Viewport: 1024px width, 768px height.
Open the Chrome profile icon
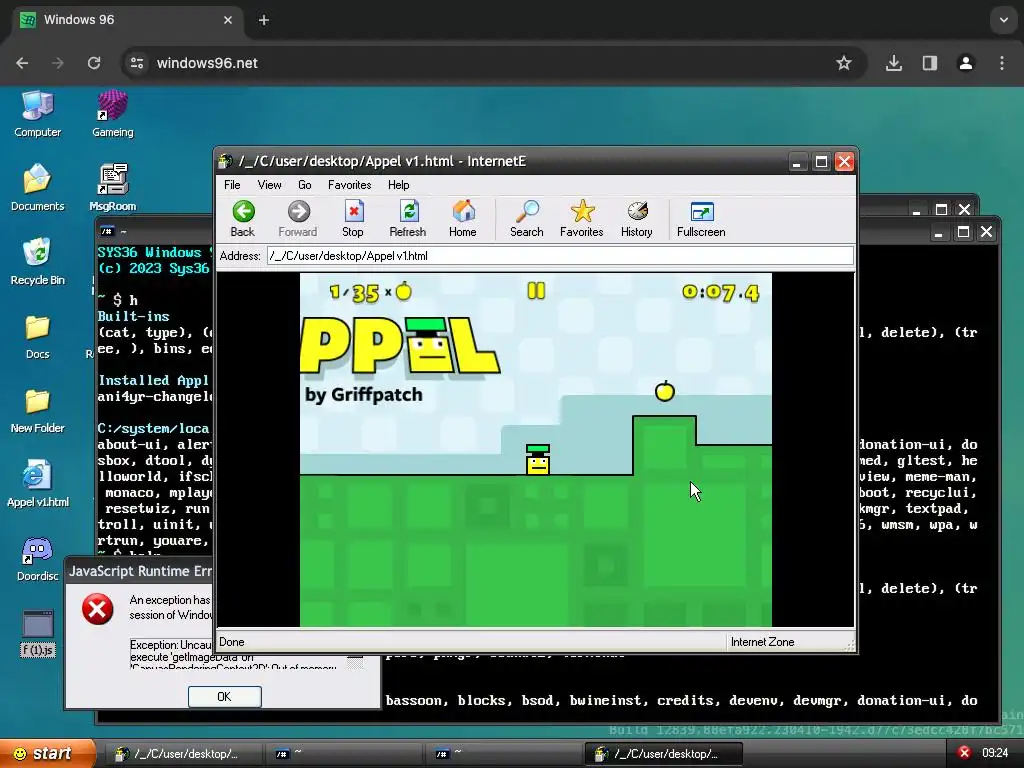965,63
